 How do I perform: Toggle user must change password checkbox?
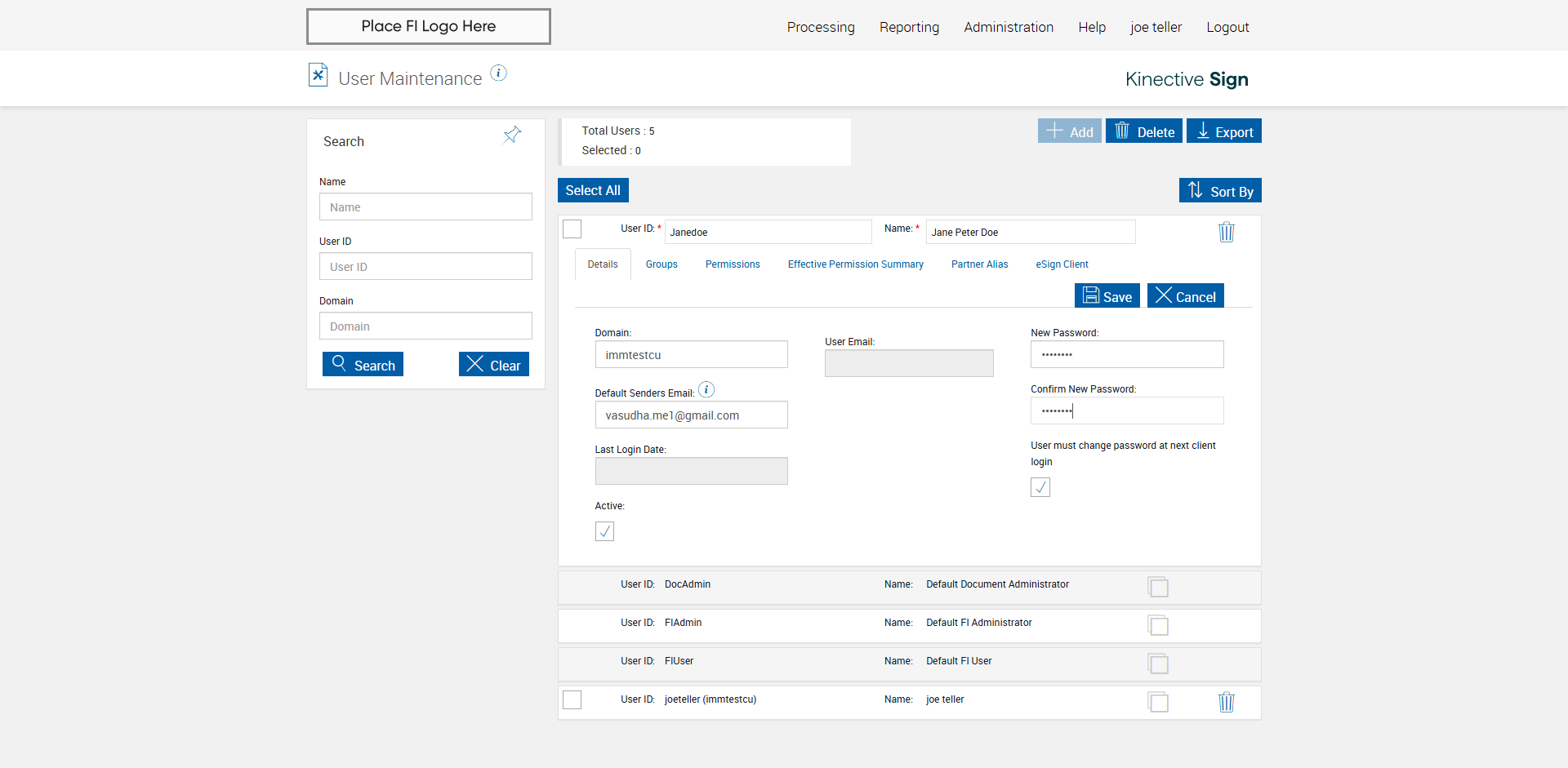coord(1040,487)
